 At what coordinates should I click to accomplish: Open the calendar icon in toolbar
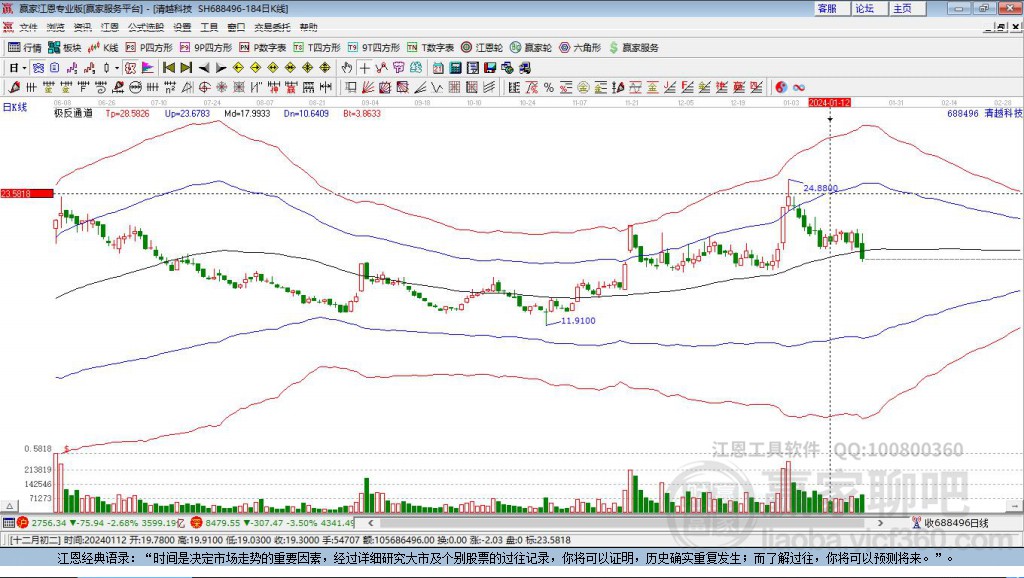point(438,68)
